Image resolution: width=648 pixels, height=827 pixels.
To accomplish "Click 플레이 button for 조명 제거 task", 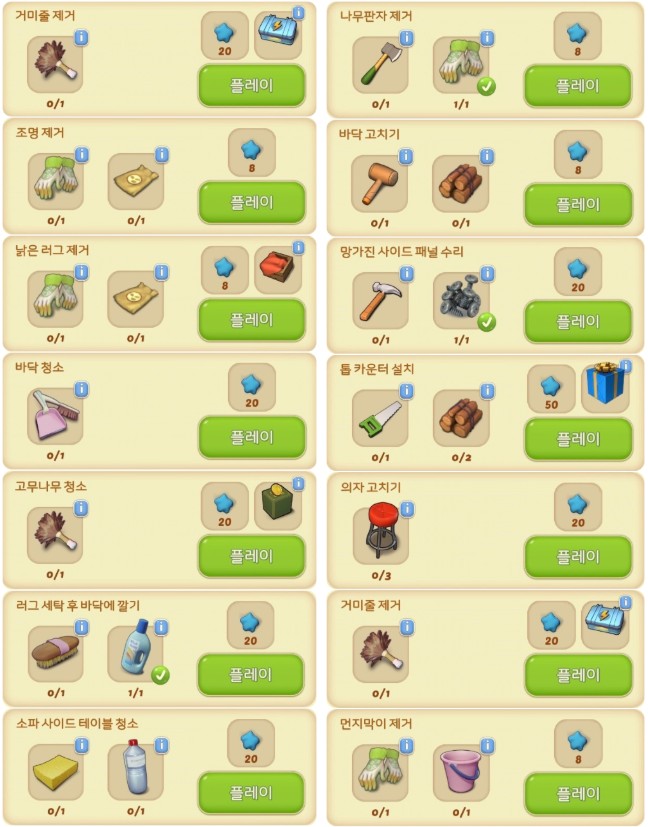I will point(252,203).
